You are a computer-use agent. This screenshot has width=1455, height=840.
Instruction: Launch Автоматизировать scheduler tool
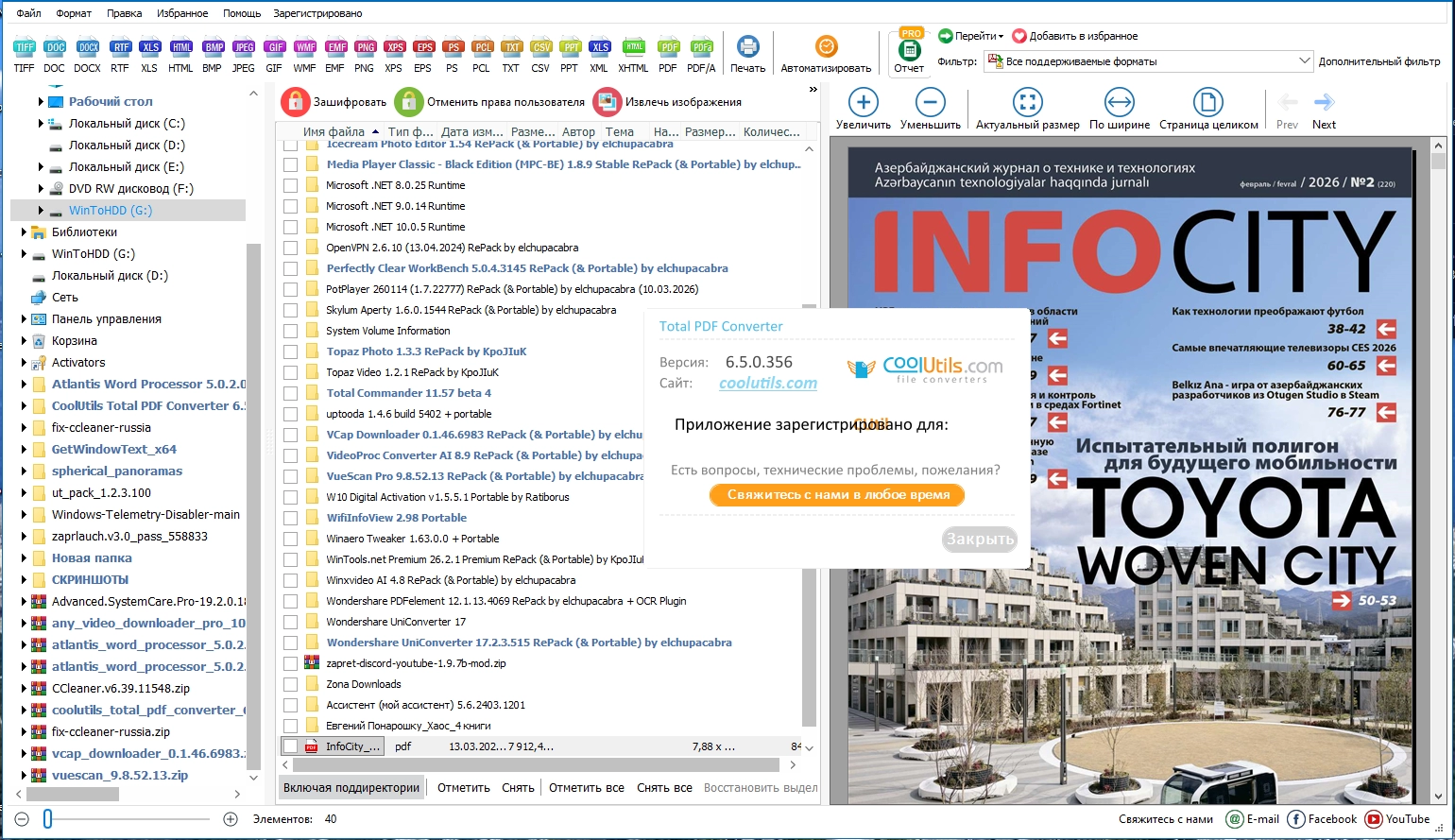point(826,55)
